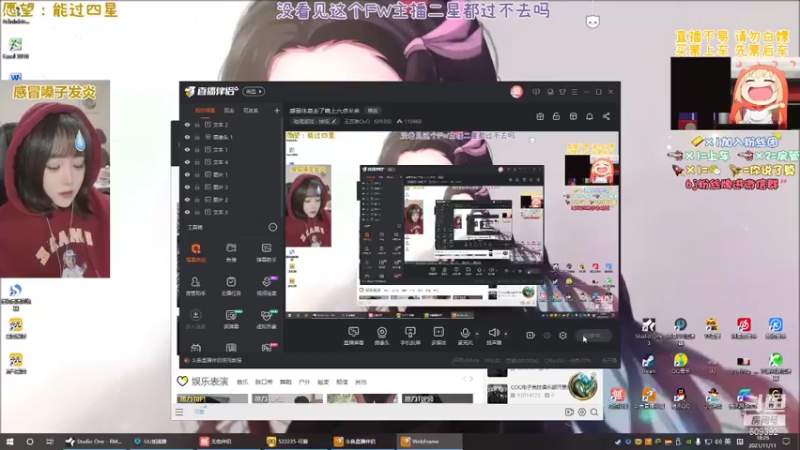
Task: Collapse the 工具箱 panel with the circle button
Action: [273, 227]
